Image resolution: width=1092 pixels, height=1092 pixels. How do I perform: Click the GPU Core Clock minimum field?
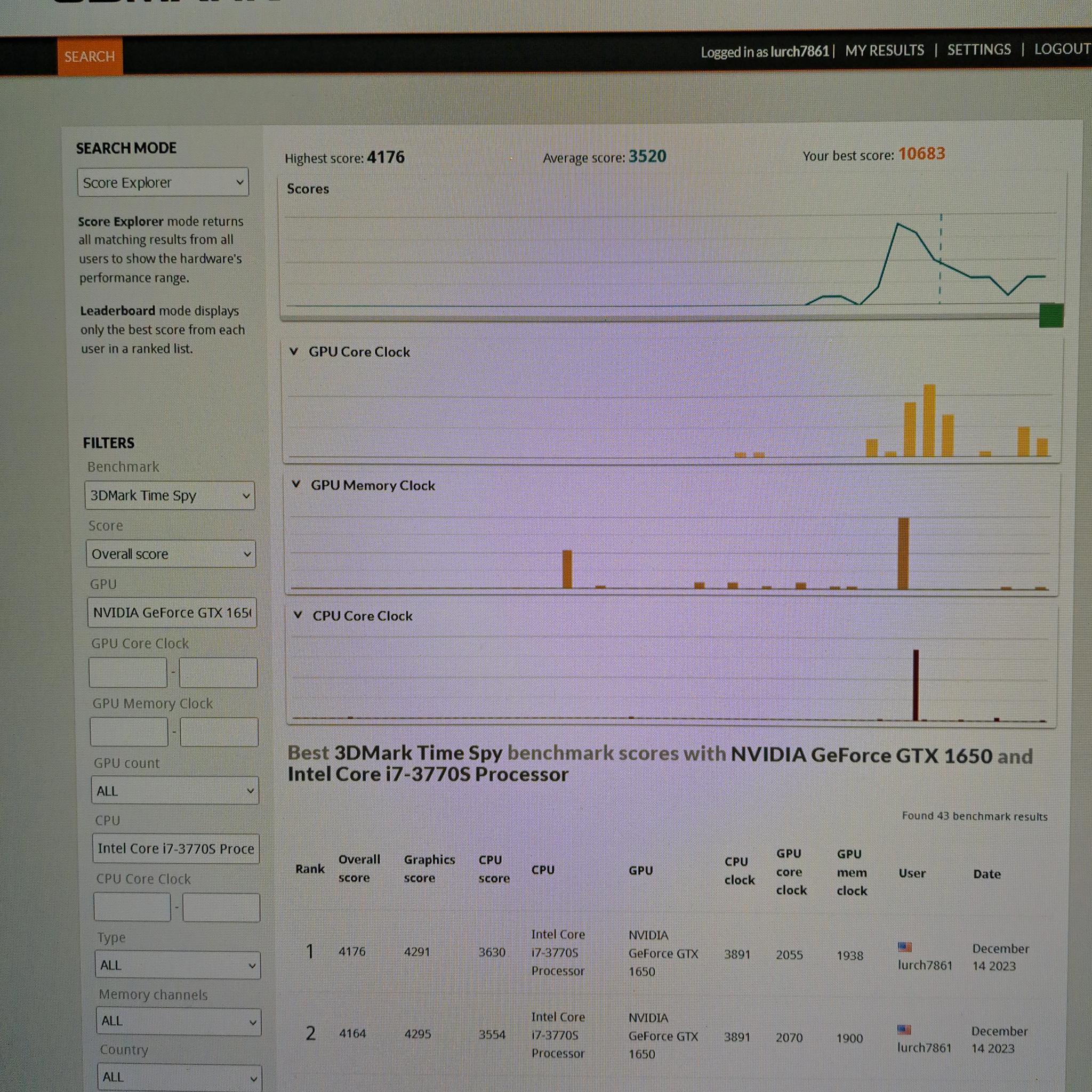click(x=128, y=672)
